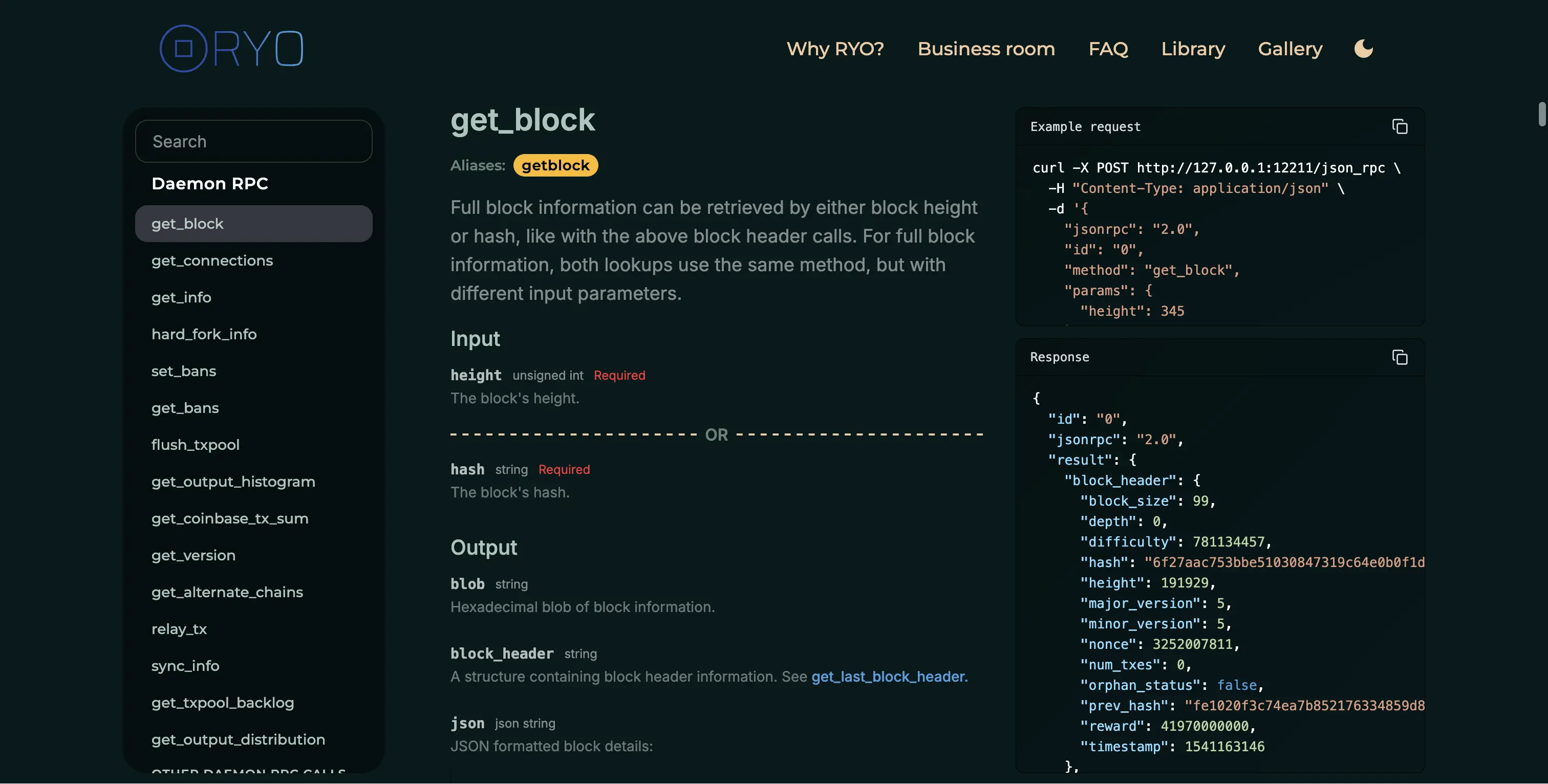Open get_connections documentation
The image size is (1548, 784).
[212, 260]
